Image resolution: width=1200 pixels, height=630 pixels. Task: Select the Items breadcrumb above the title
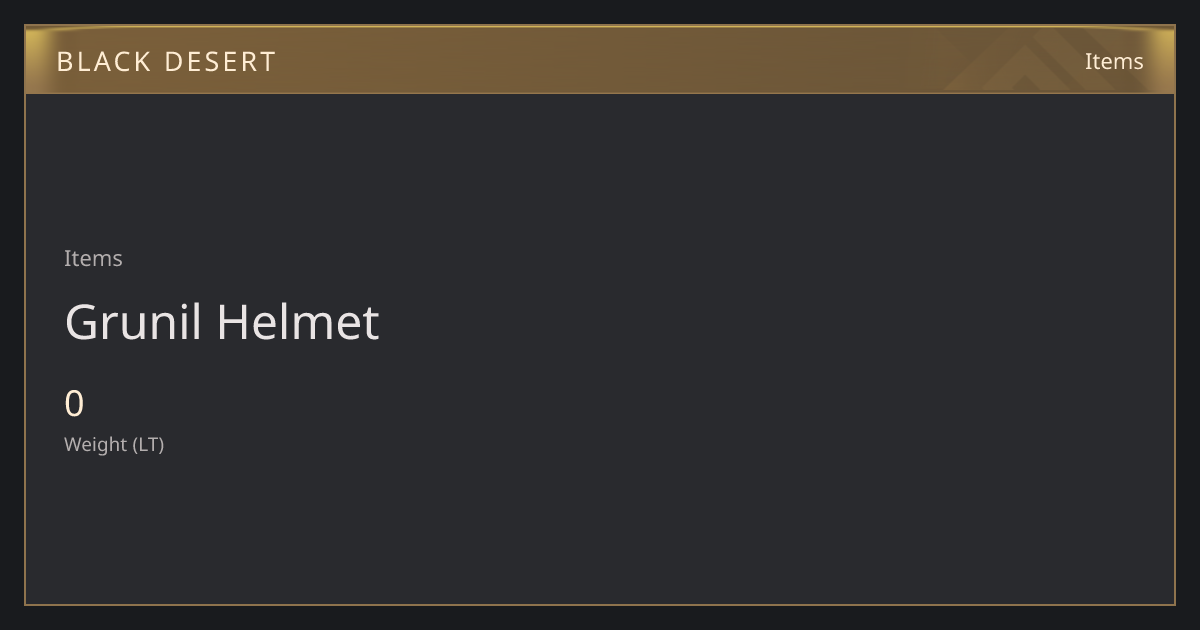93,258
